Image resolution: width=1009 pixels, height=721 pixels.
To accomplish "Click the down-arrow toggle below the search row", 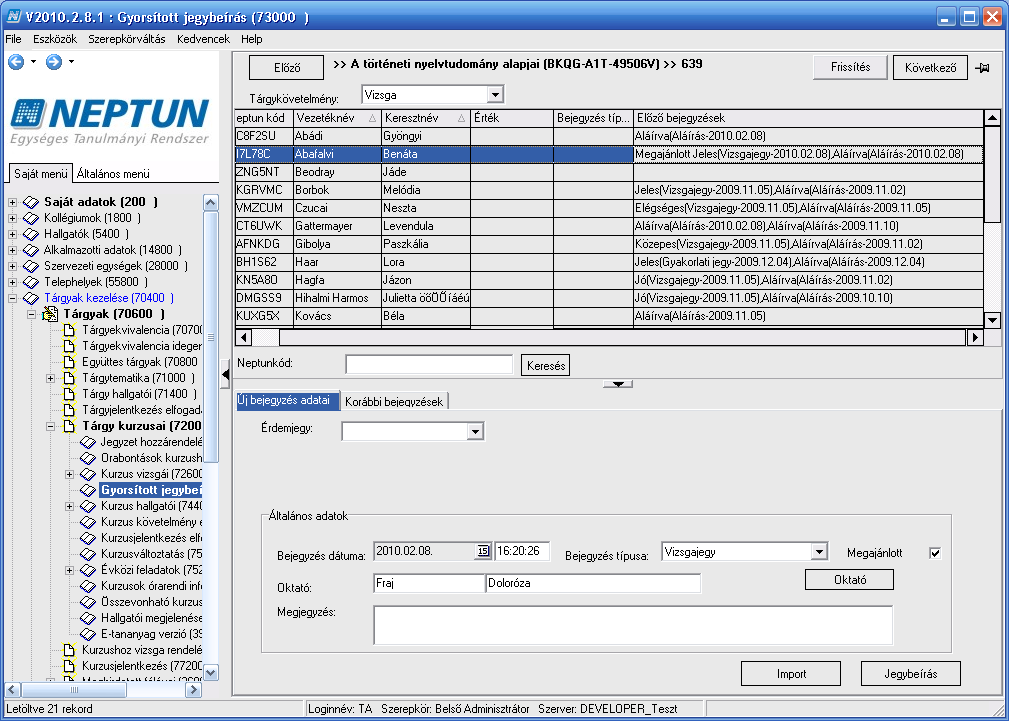I will coord(618,384).
